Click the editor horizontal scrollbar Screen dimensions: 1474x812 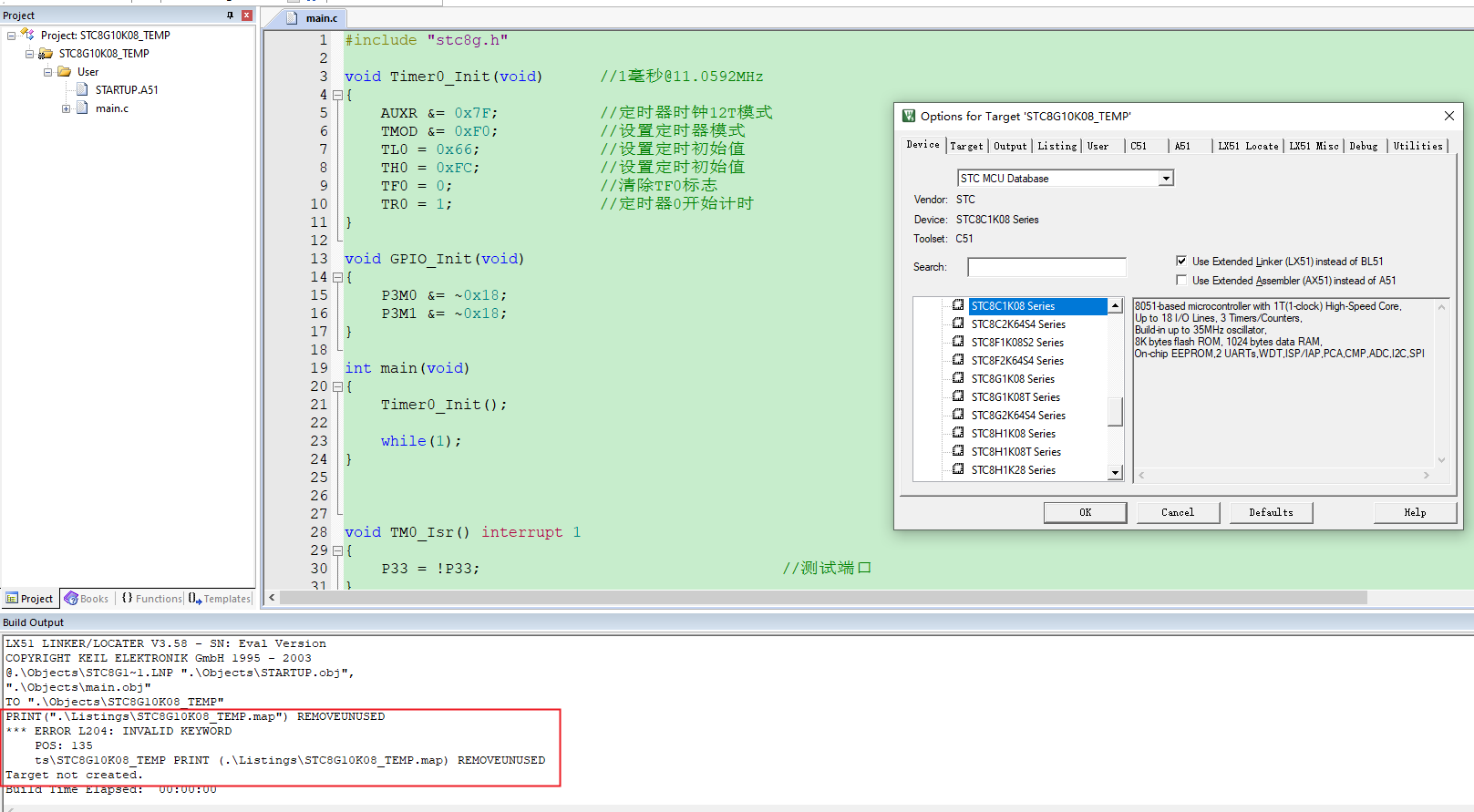coord(824,598)
